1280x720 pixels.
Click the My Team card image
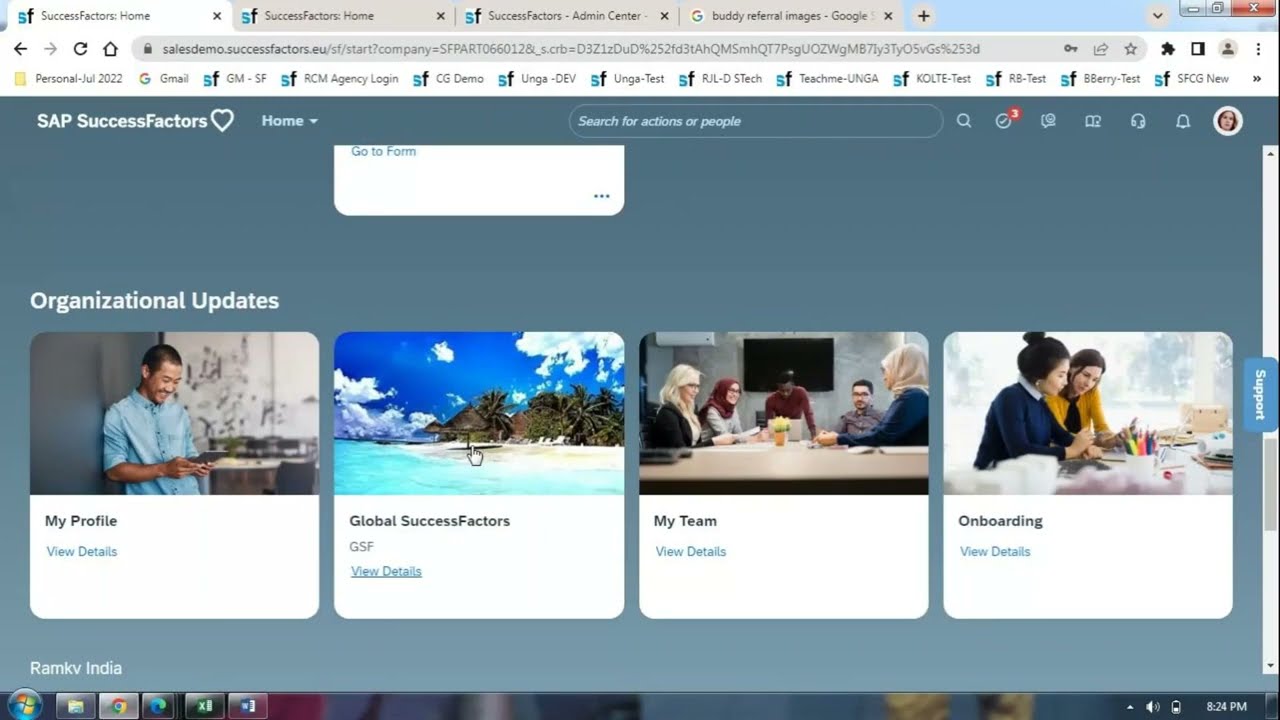tap(784, 413)
